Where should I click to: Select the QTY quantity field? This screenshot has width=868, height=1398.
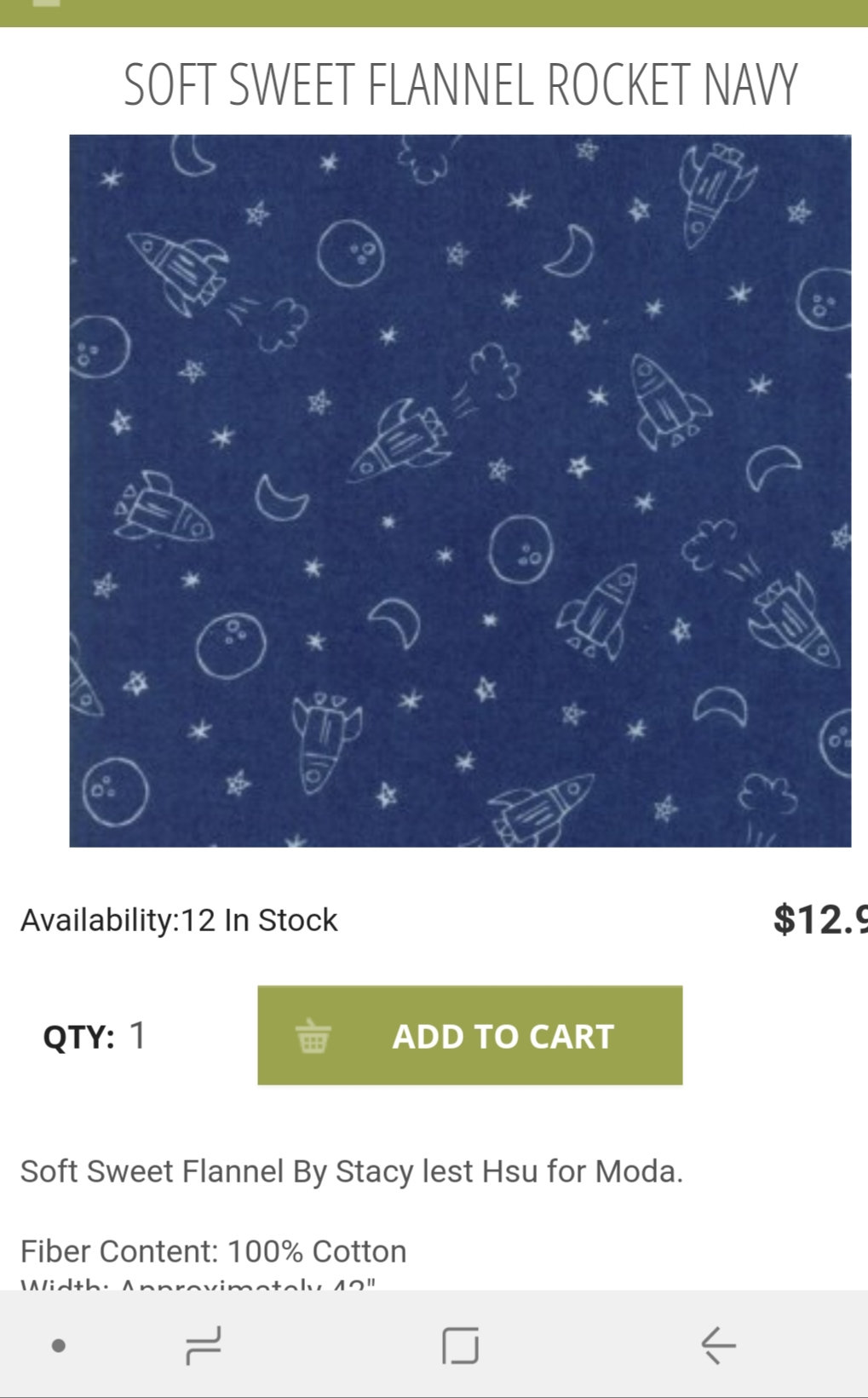[x=138, y=1036]
